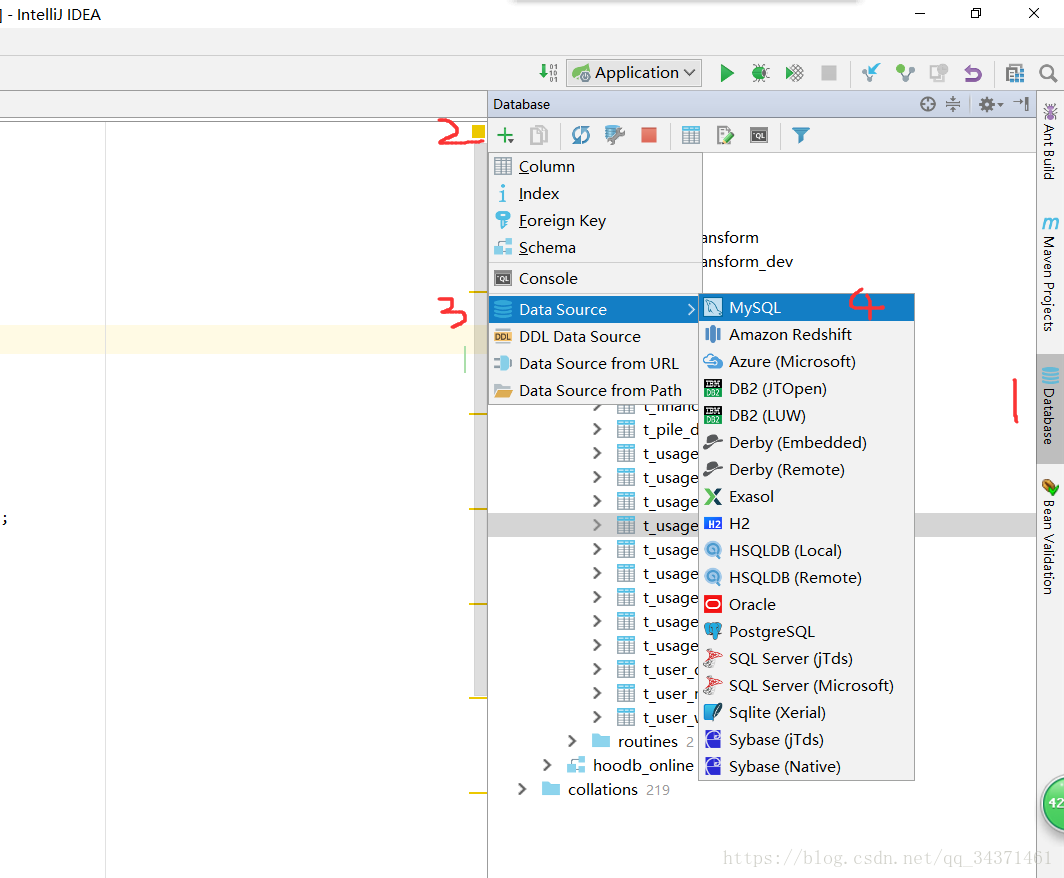Select DB2 (LUW) data source

coord(807,415)
